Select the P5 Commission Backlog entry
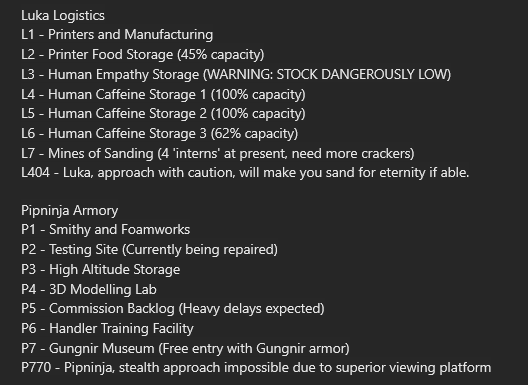 coord(173,309)
